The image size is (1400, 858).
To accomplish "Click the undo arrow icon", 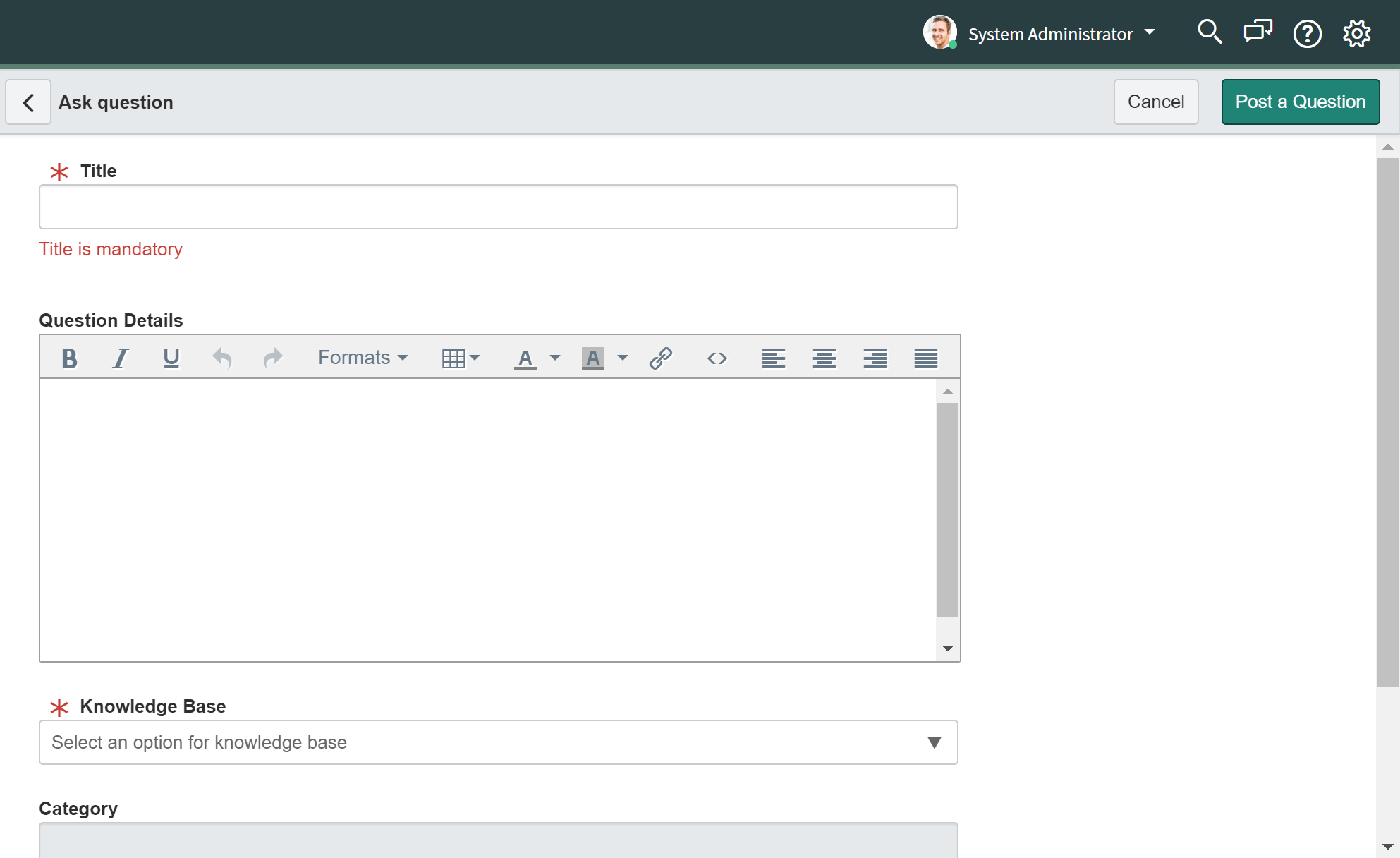I will pyautogui.click(x=221, y=358).
